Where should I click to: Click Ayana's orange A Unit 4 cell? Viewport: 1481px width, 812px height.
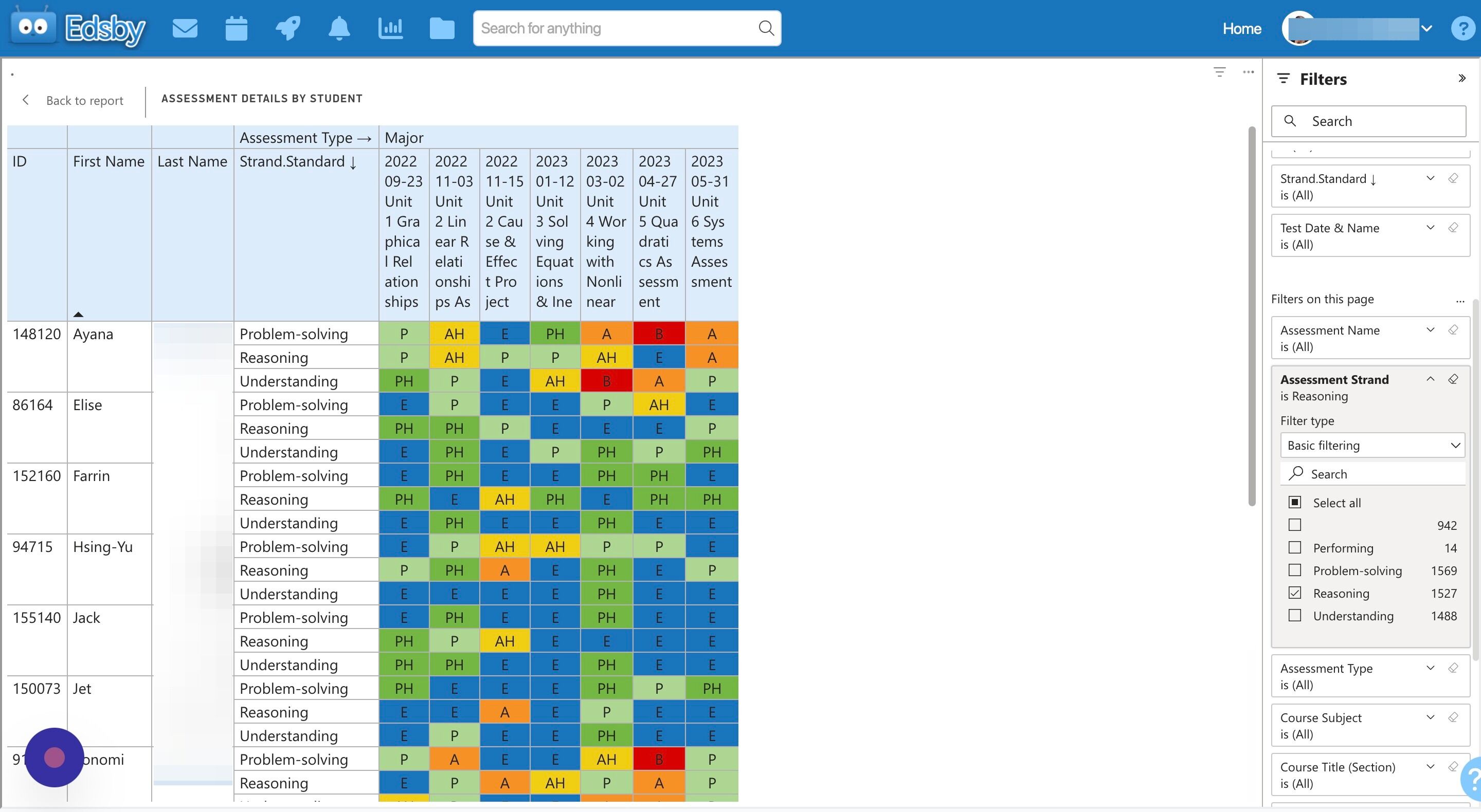(607, 334)
